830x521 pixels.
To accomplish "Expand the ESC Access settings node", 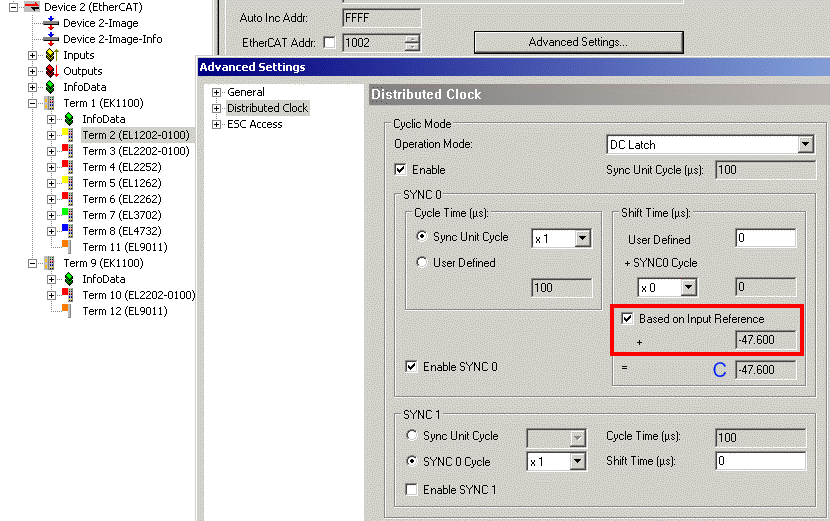I will [216, 124].
